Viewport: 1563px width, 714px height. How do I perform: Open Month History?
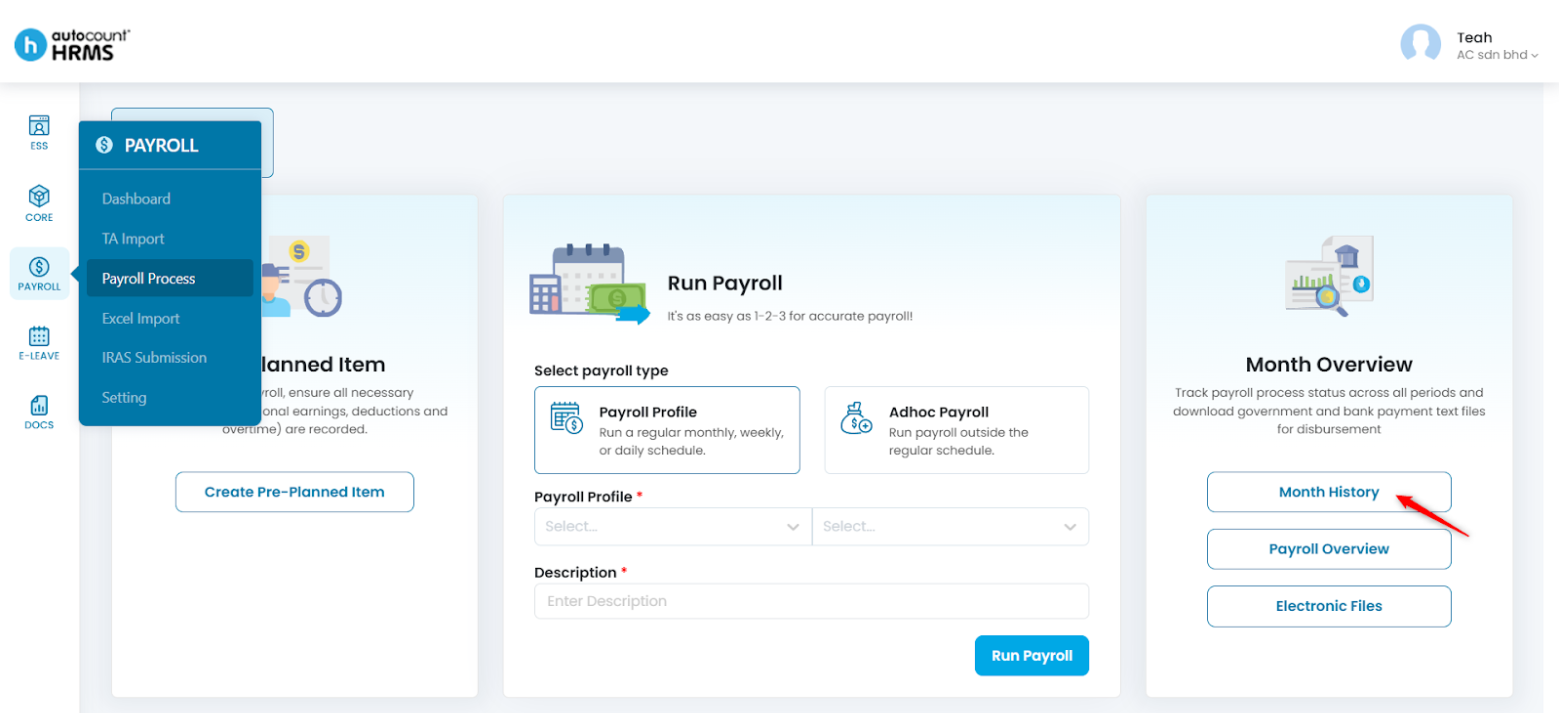pyautogui.click(x=1329, y=492)
